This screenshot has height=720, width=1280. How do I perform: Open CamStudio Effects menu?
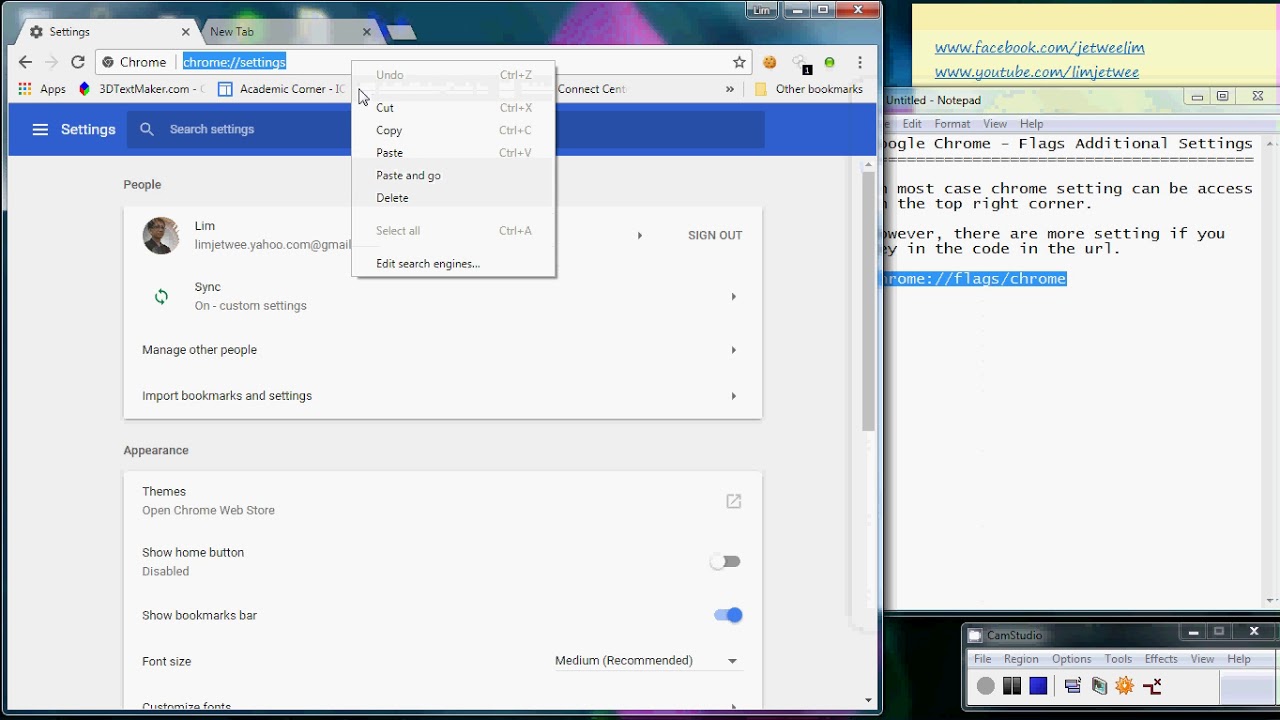tap(1161, 659)
